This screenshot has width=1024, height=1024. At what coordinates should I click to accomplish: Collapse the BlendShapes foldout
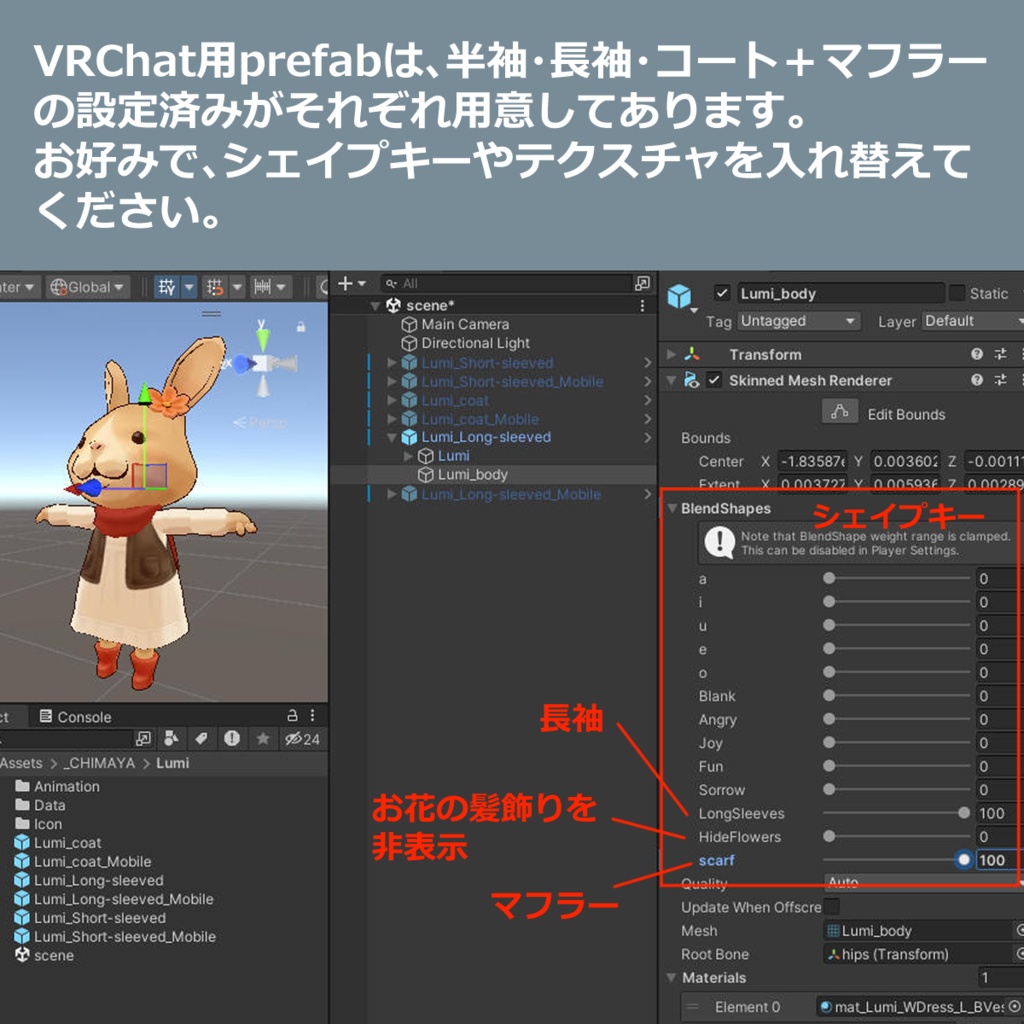coord(671,508)
